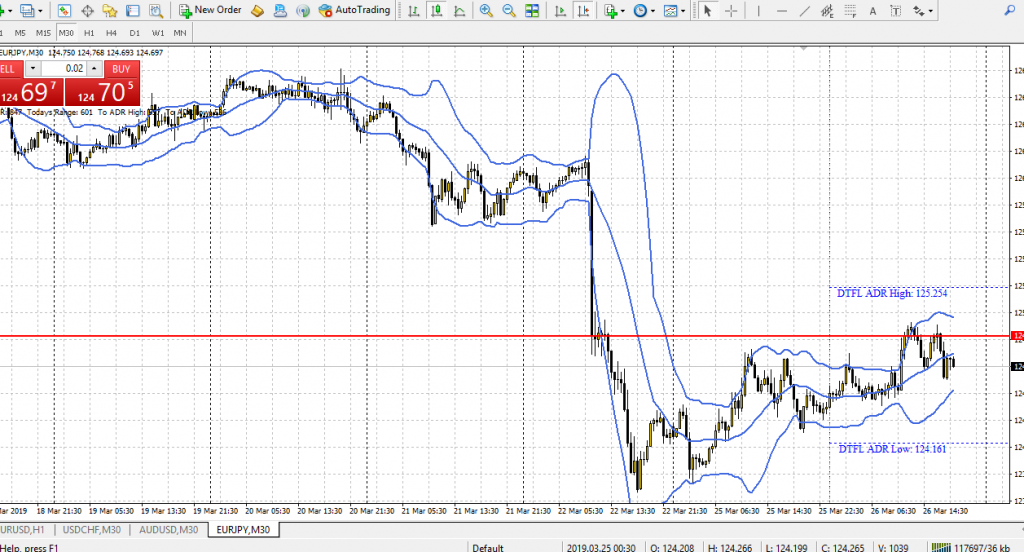Select the Trendline drawing tool

[x=805, y=10]
